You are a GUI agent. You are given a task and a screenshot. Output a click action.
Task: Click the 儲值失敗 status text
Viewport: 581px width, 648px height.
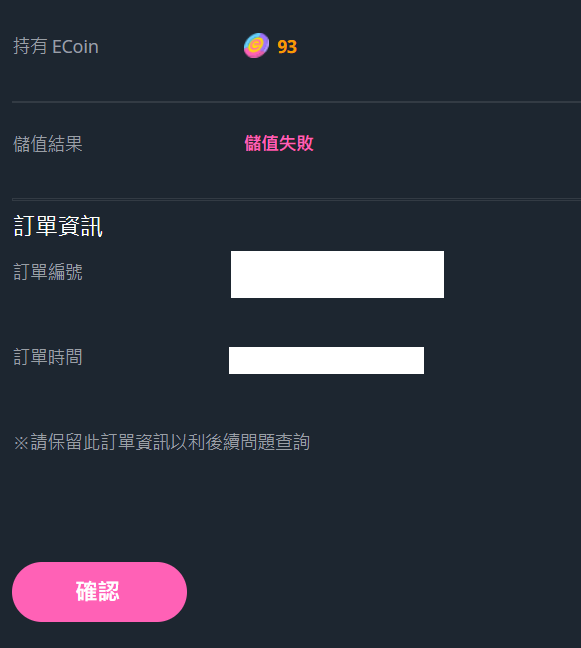pyautogui.click(x=279, y=143)
